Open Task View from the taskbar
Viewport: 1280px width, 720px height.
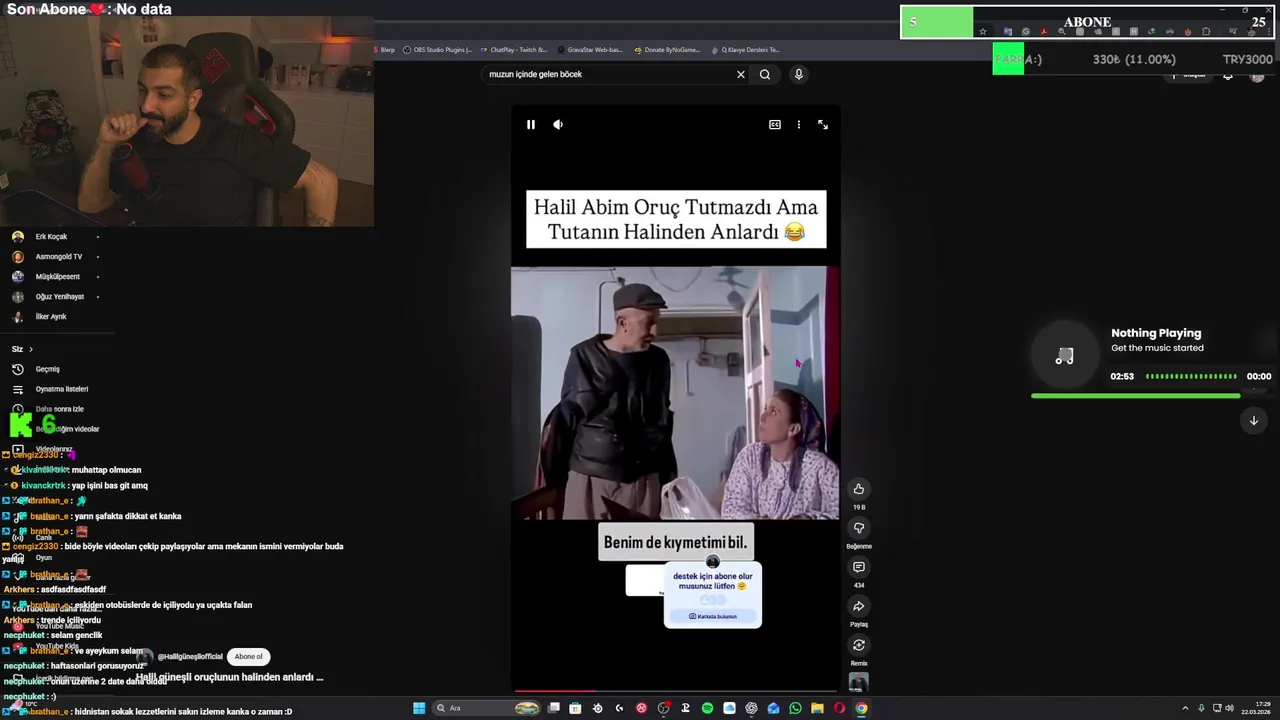[x=553, y=708]
